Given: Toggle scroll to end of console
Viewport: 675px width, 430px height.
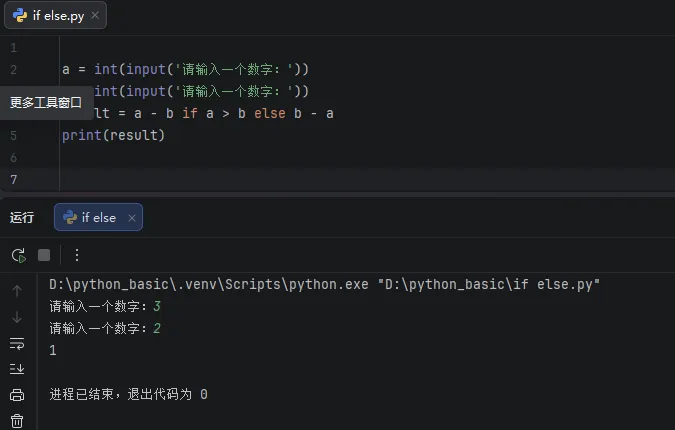Looking at the screenshot, I should (x=17, y=369).
